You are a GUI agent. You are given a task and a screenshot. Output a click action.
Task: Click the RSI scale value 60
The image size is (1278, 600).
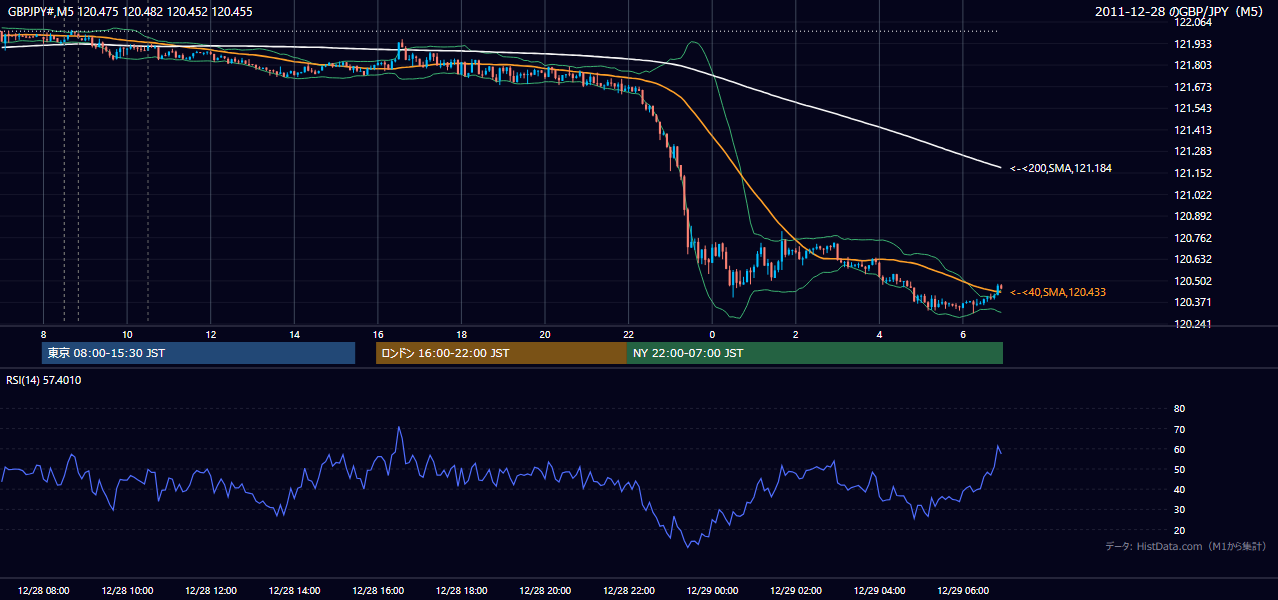pyautogui.click(x=1179, y=449)
